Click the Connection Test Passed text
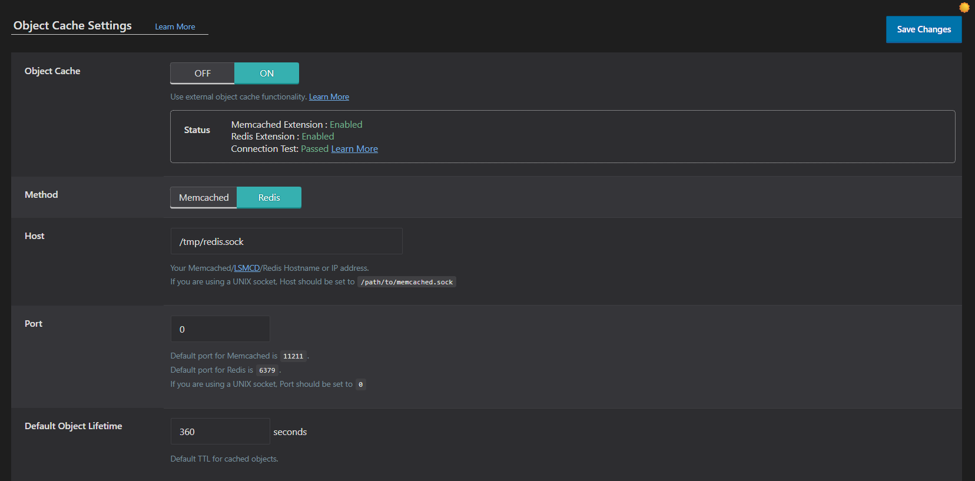 click(x=279, y=149)
